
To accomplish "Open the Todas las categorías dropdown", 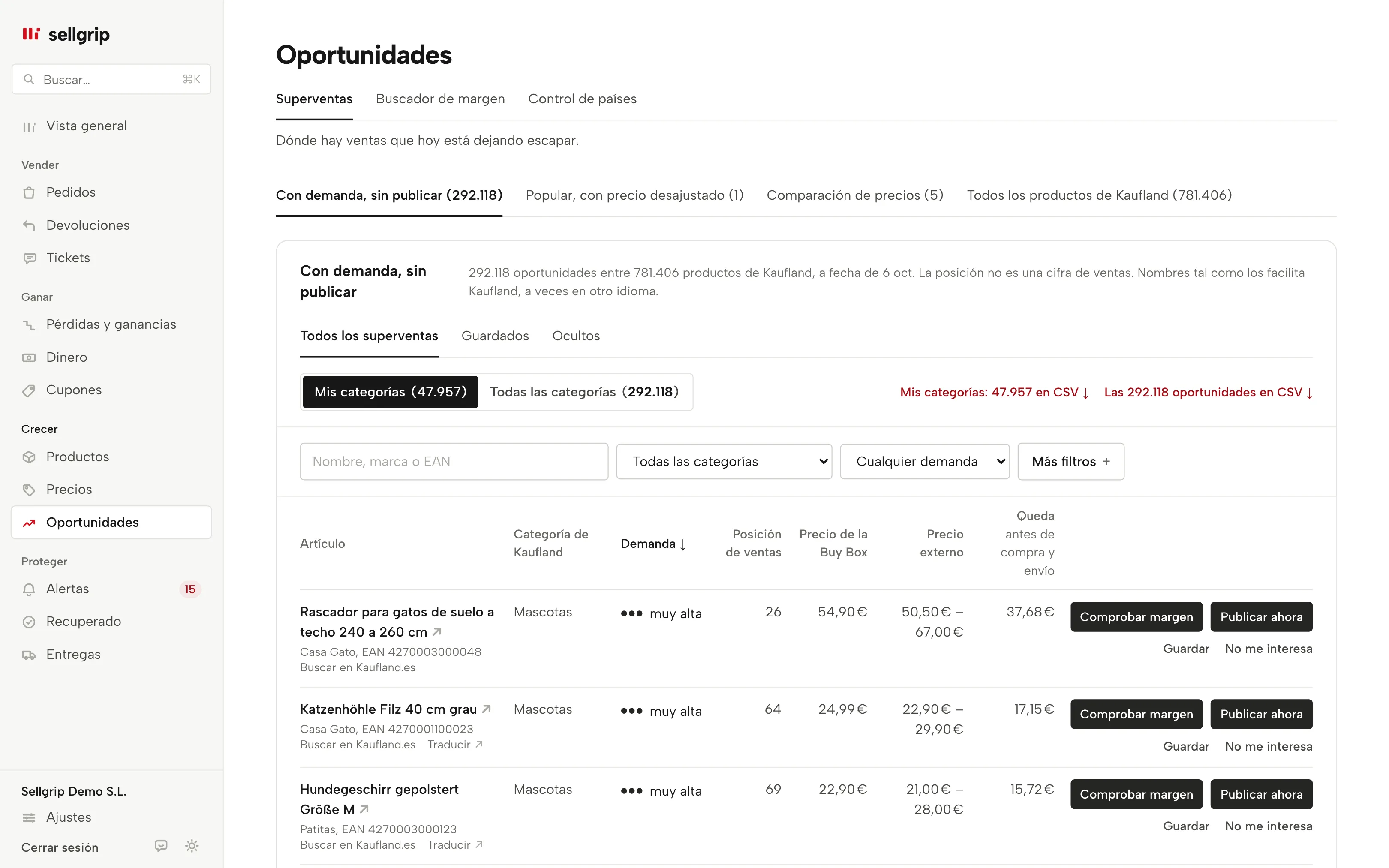I will 725,462.
